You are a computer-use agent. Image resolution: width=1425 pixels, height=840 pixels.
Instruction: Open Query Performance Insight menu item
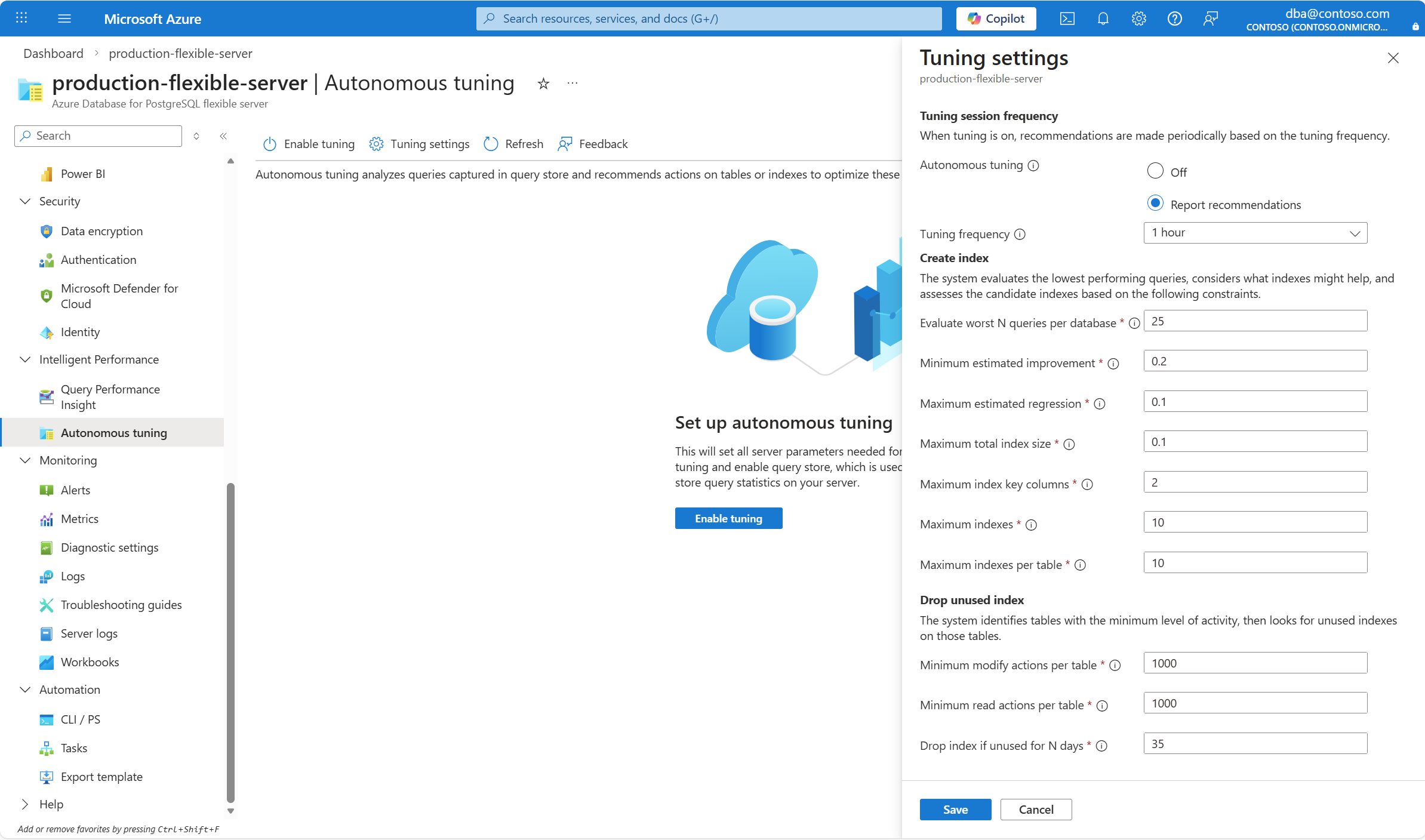tap(110, 397)
